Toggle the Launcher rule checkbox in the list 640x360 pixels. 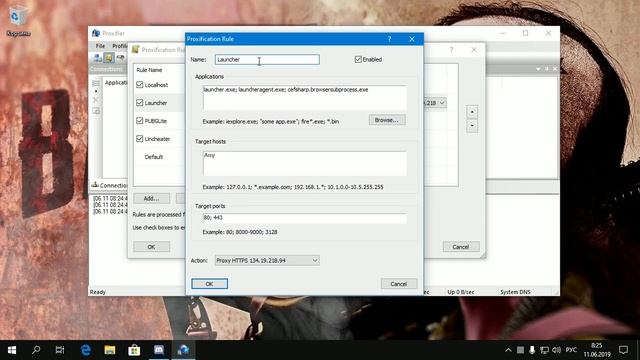(x=140, y=102)
